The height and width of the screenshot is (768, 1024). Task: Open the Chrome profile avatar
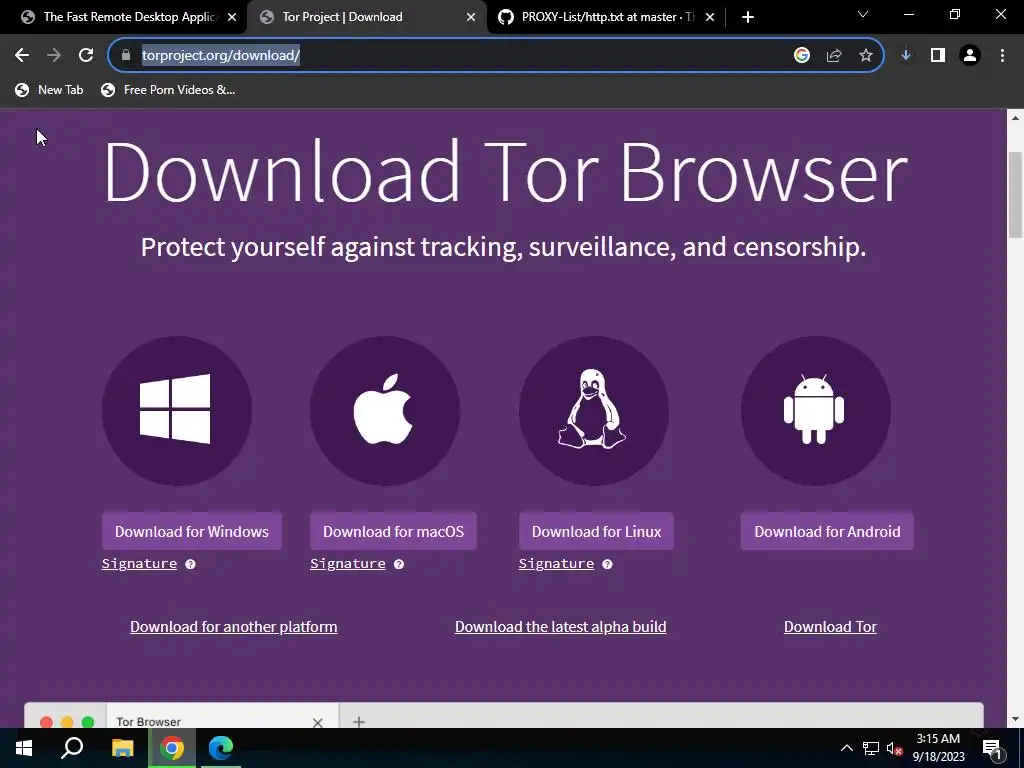click(x=970, y=56)
